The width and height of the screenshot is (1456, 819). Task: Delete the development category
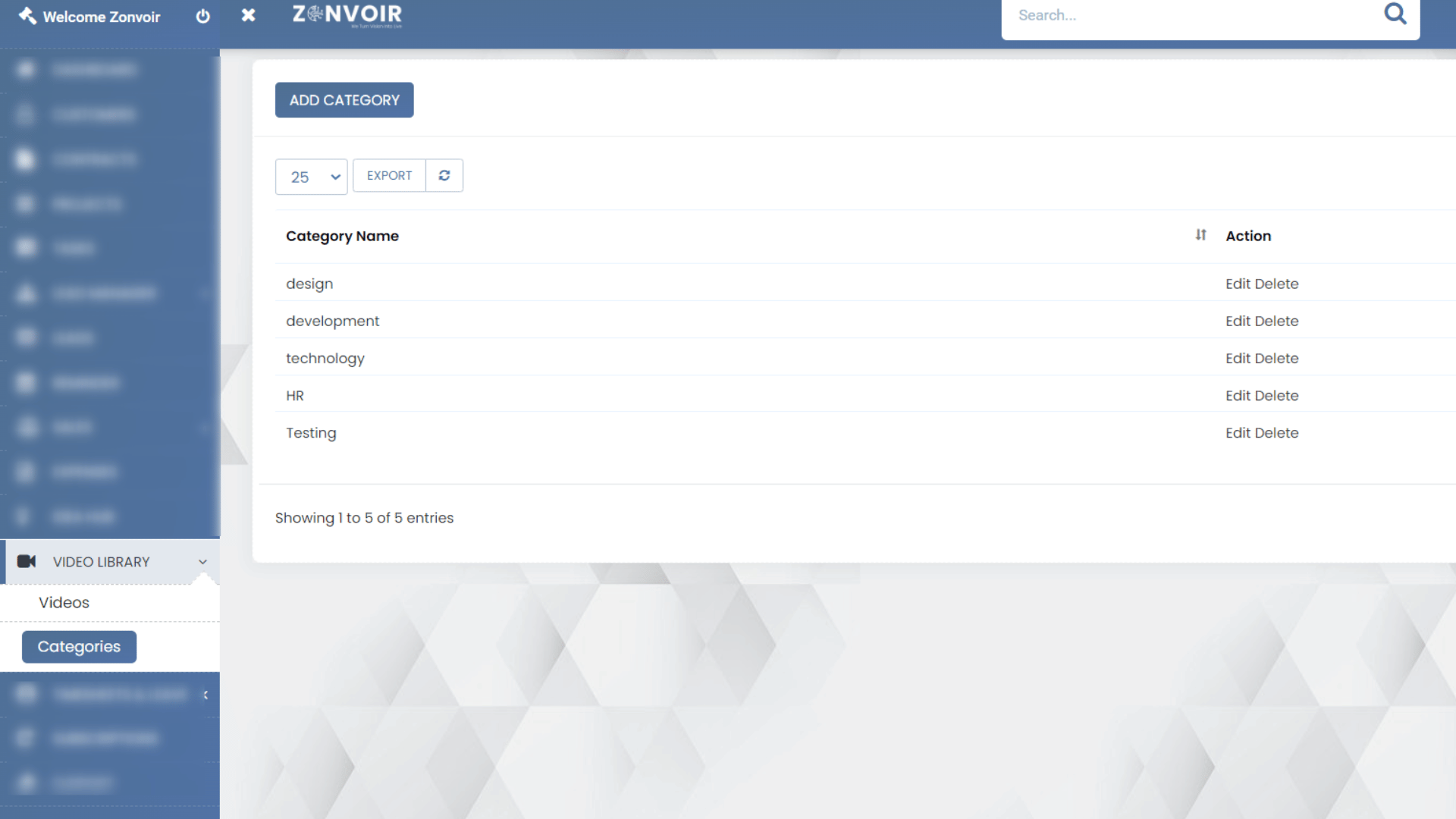pos(1276,321)
